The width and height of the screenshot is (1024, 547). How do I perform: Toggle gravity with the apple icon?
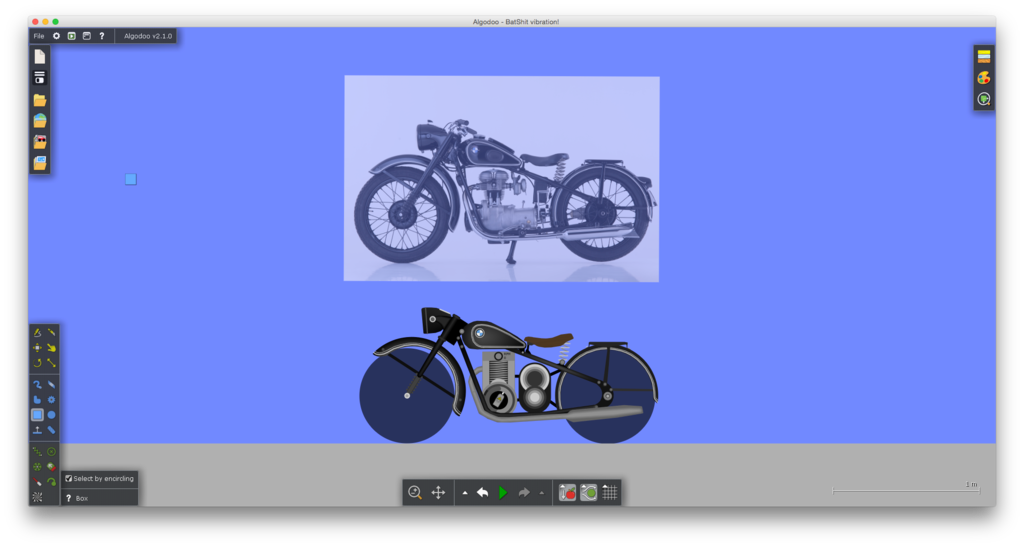pyautogui.click(x=567, y=493)
